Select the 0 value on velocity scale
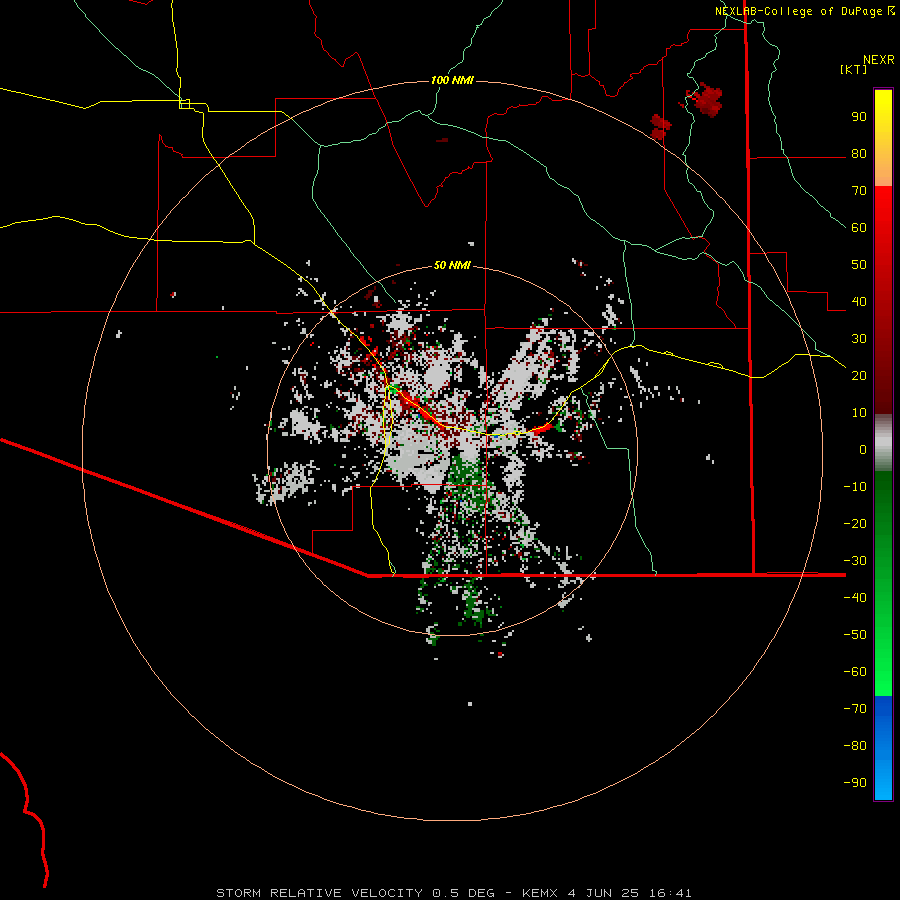900x900 pixels. coord(863,449)
